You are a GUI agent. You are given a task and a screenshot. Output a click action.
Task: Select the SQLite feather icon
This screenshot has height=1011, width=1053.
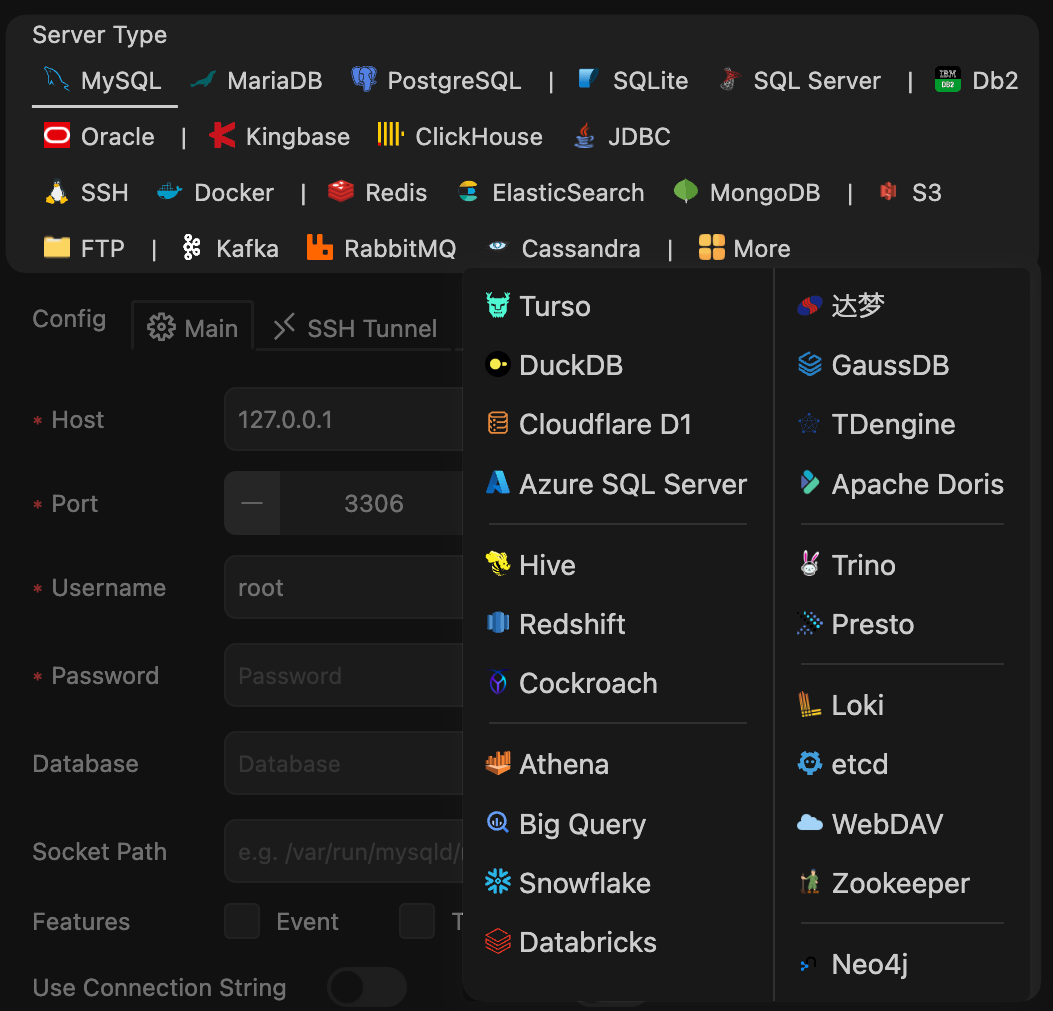(588, 79)
